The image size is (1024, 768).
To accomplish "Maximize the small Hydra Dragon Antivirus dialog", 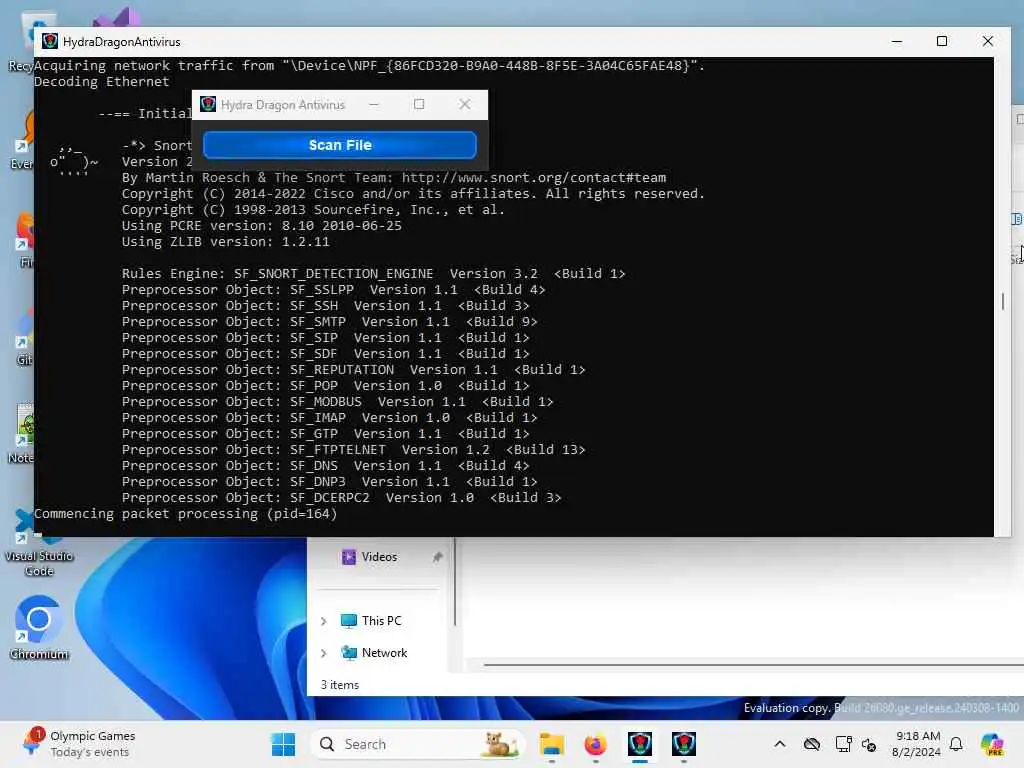I will (x=419, y=104).
